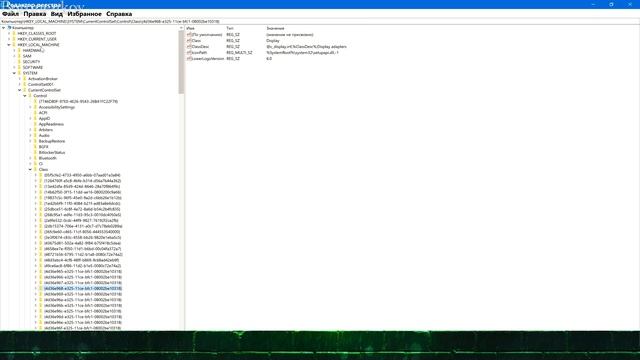Screen dimensions: 640x360
Task: Click the ActivationBroker folder icon
Action: [x=25, y=79]
